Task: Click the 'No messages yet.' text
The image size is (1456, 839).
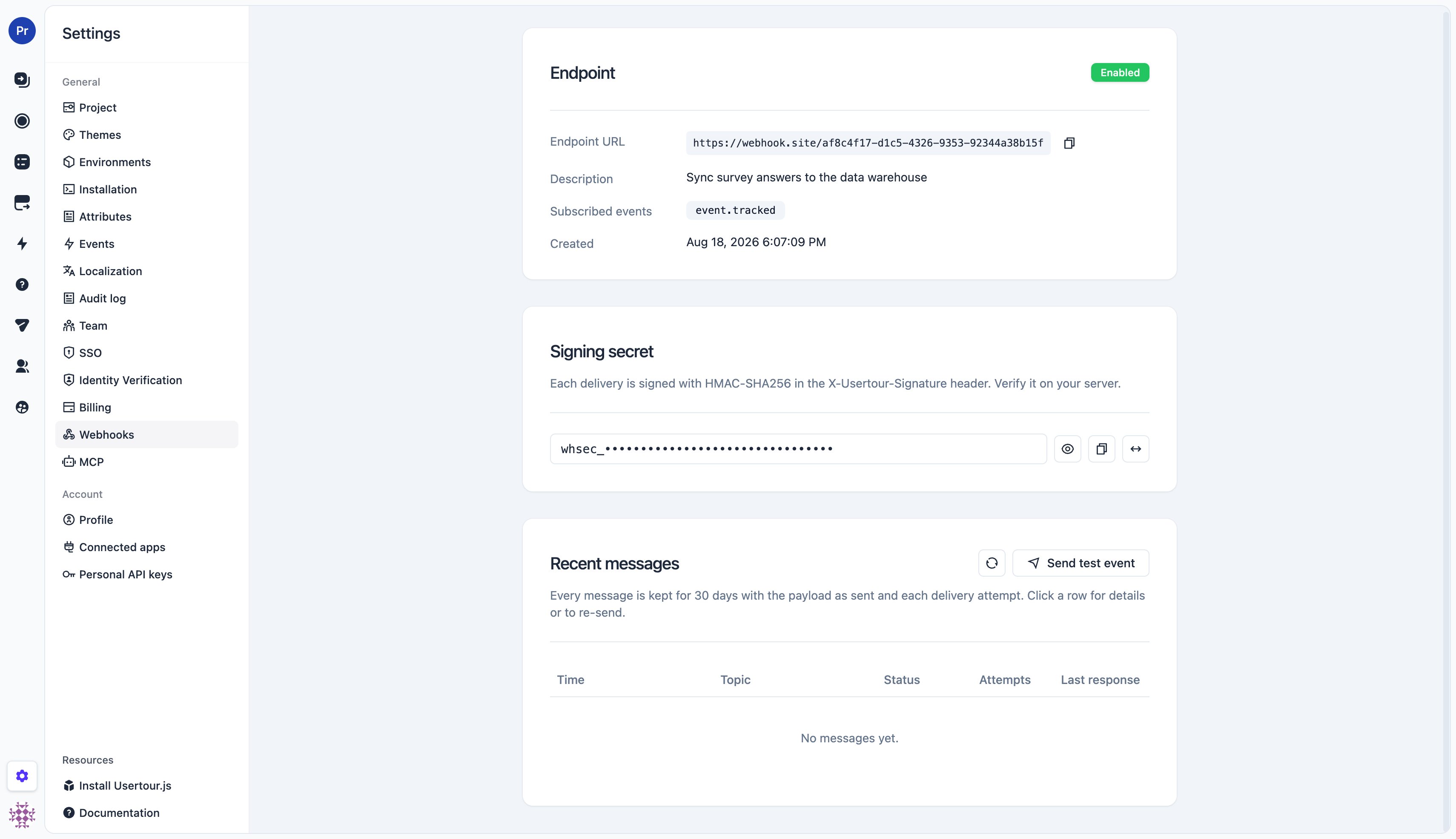Action: click(849, 738)
